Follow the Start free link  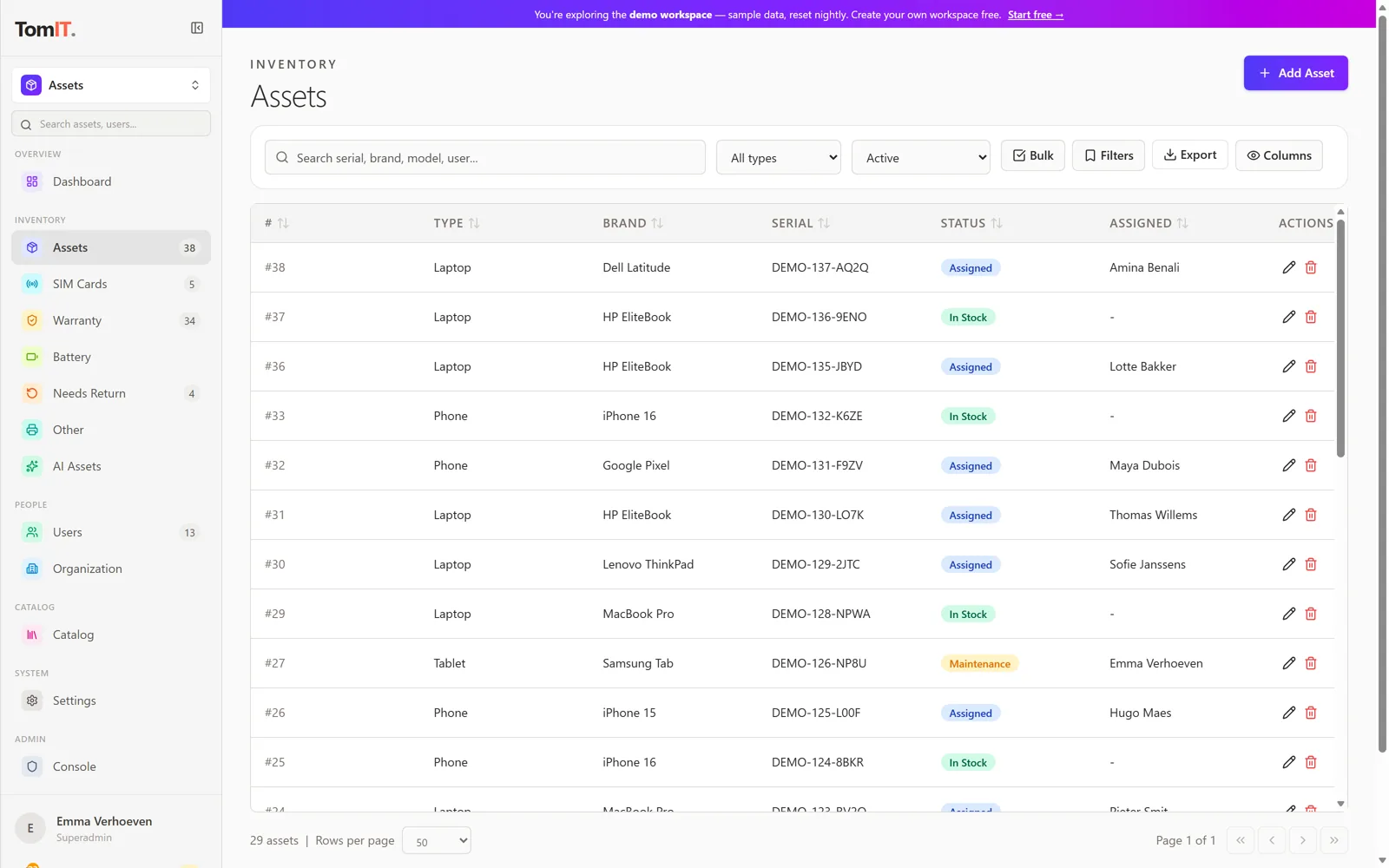coord(1035,15)
